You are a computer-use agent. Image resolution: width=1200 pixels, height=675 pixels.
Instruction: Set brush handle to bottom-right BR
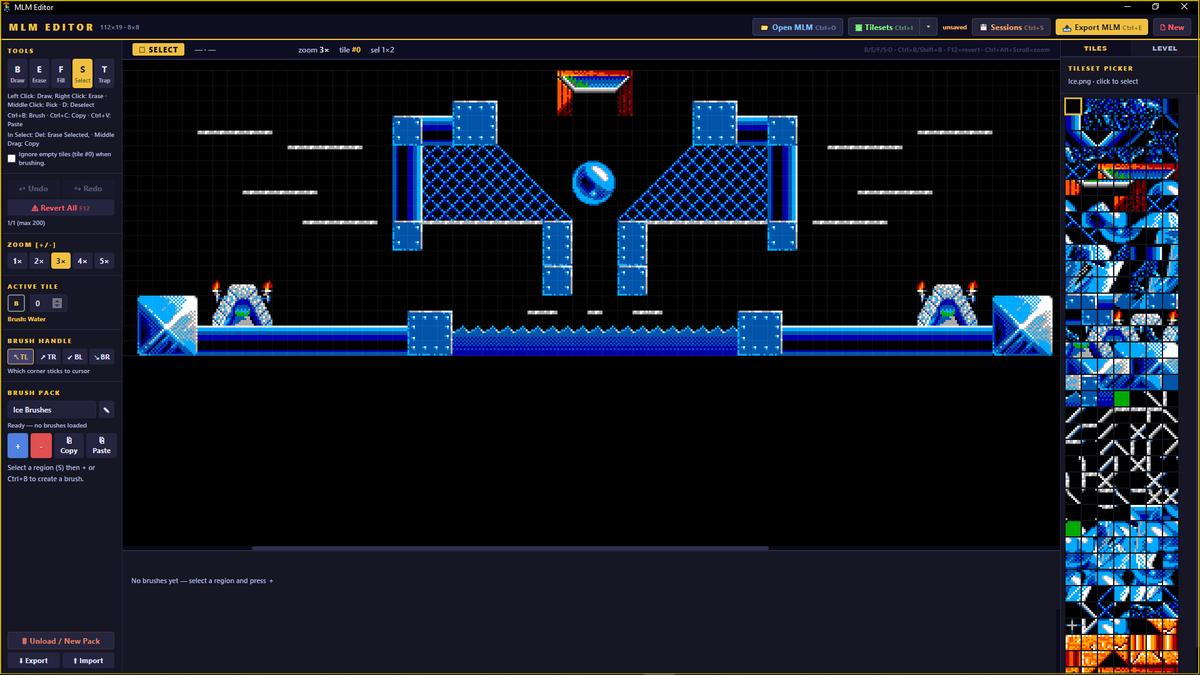(102, 356)
